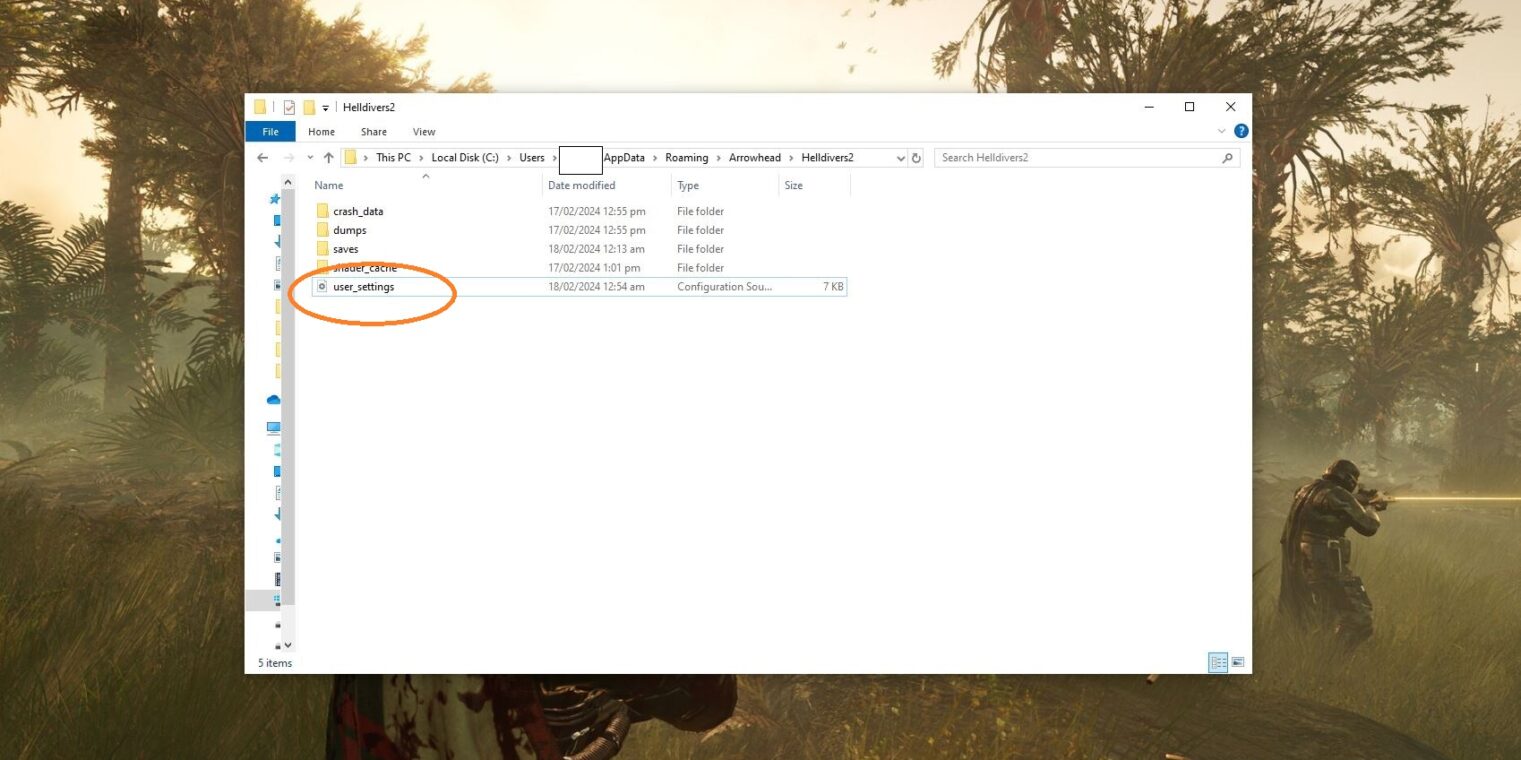Select the user_settings file
The height and width of the screenshot is (760, 1521).
pos(364,287)
